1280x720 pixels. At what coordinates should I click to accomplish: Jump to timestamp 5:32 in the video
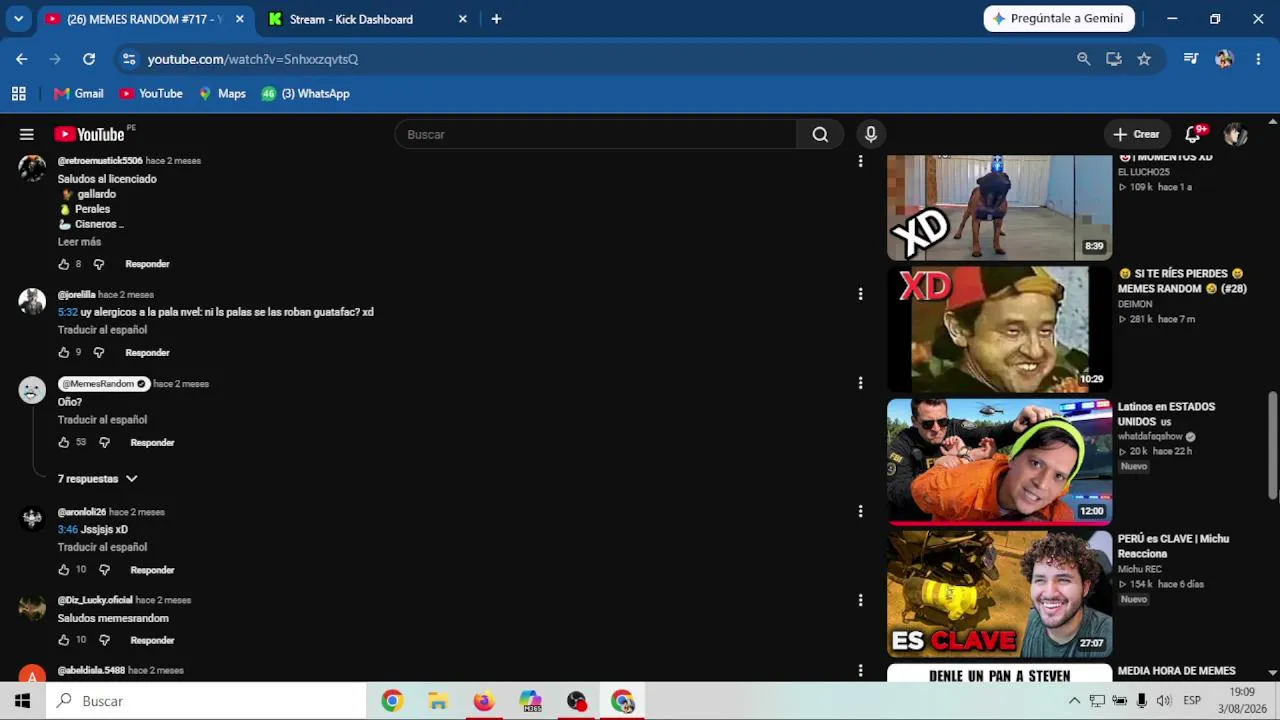[x=67, y=312]
